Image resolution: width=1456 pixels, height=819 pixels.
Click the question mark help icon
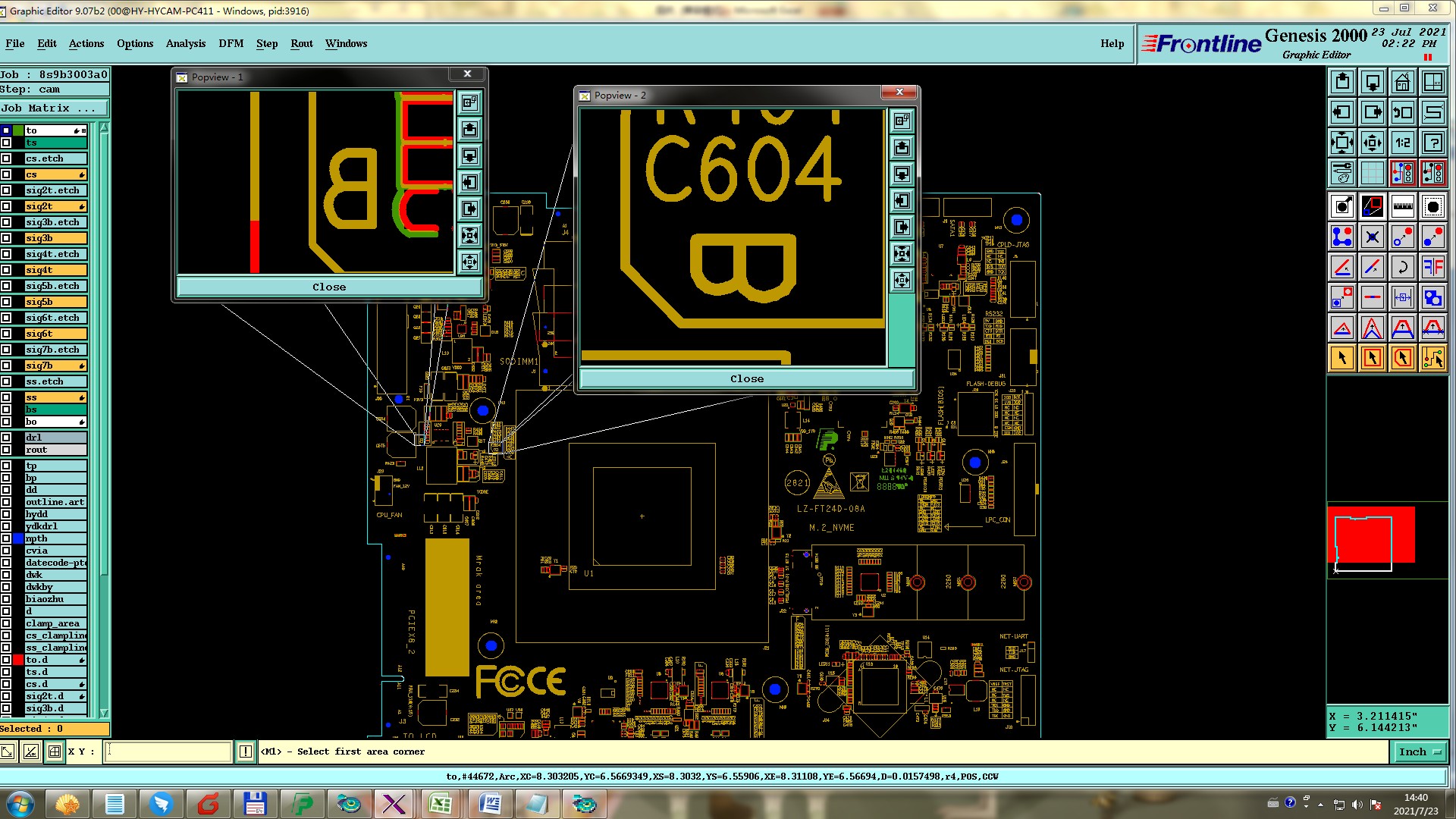(x=1432, y=143)
